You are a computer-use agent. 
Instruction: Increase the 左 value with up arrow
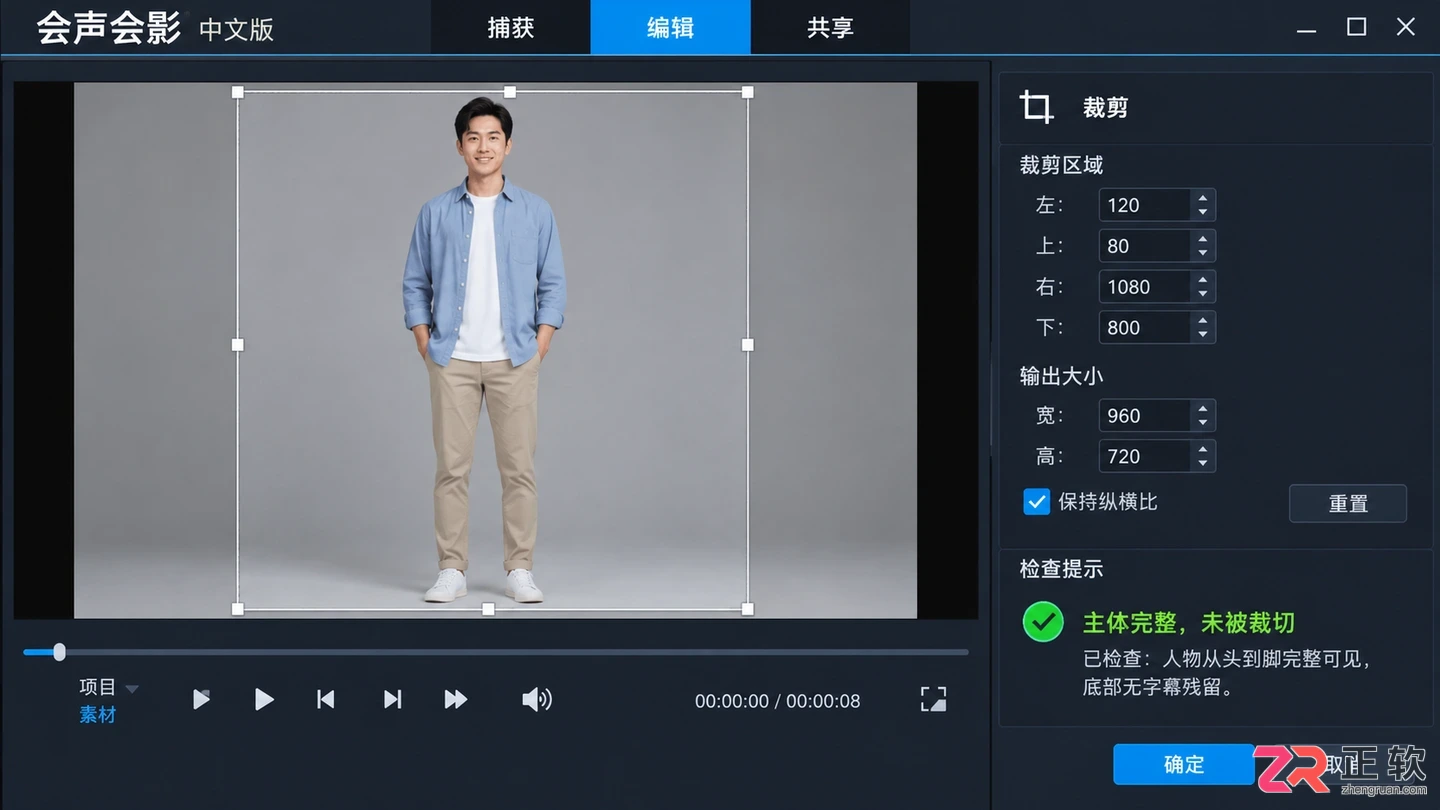1203,197
